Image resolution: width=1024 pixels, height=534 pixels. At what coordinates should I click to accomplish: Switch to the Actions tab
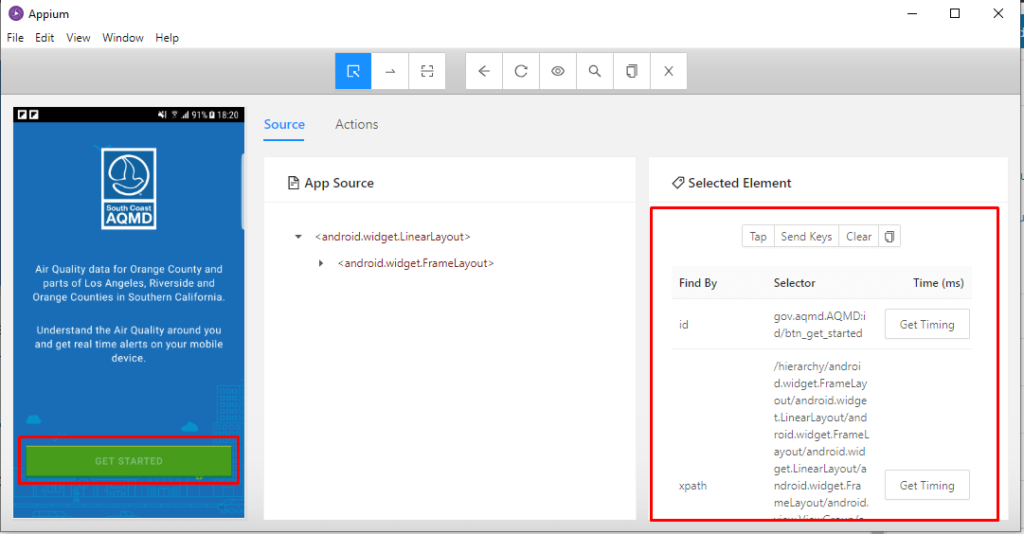(356, 124)
